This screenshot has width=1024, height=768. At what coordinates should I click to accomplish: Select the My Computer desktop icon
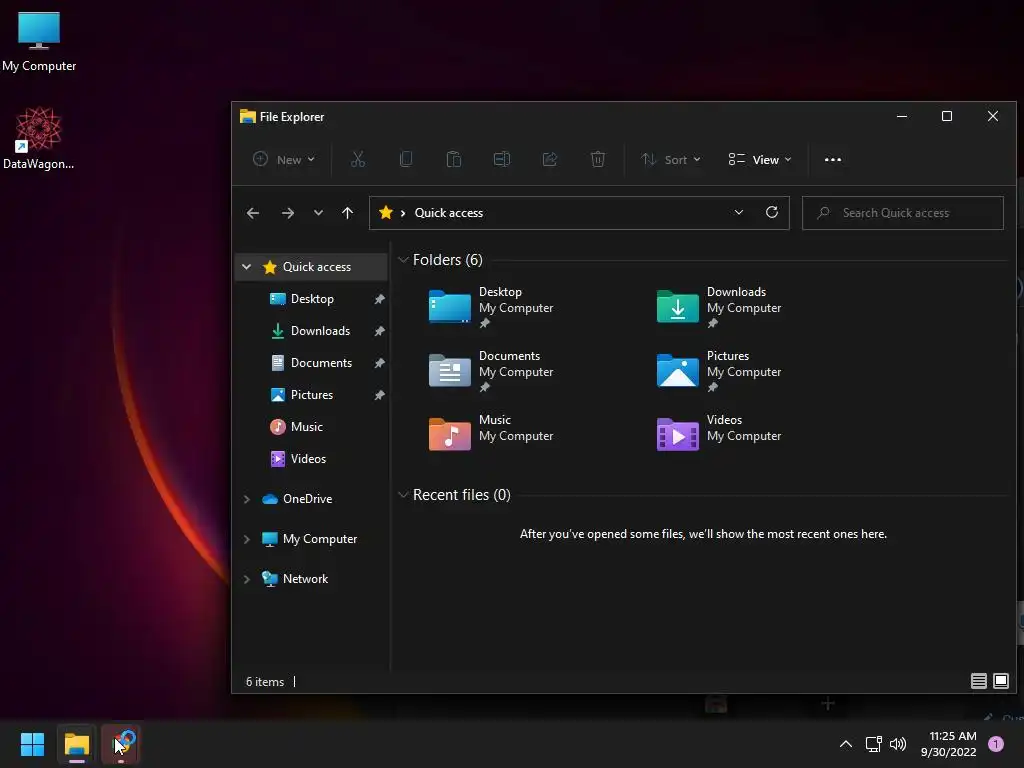click(39, 42)
